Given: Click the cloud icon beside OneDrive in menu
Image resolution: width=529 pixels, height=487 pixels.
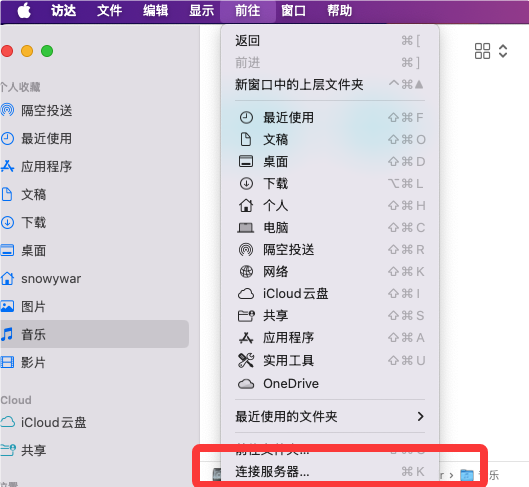Looking at the screenshot, I should point(246,384).
